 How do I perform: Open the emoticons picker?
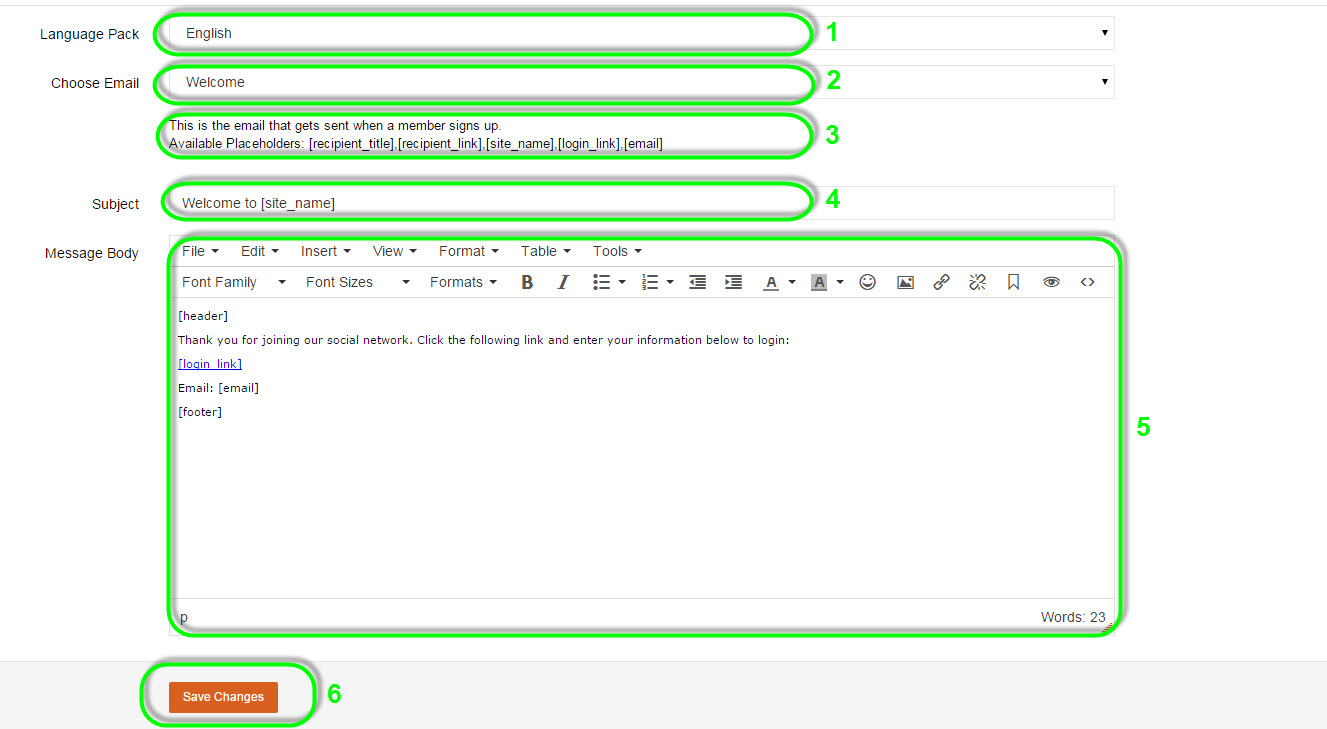[868, 283]
